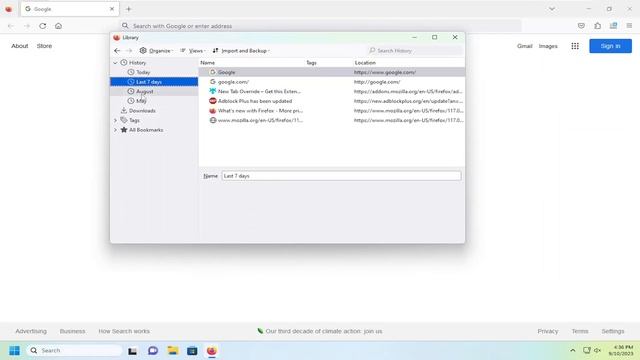This screenshot has height=360, width=640.
Task: Open the Organize menu in Library
Action: pos(156,51)
